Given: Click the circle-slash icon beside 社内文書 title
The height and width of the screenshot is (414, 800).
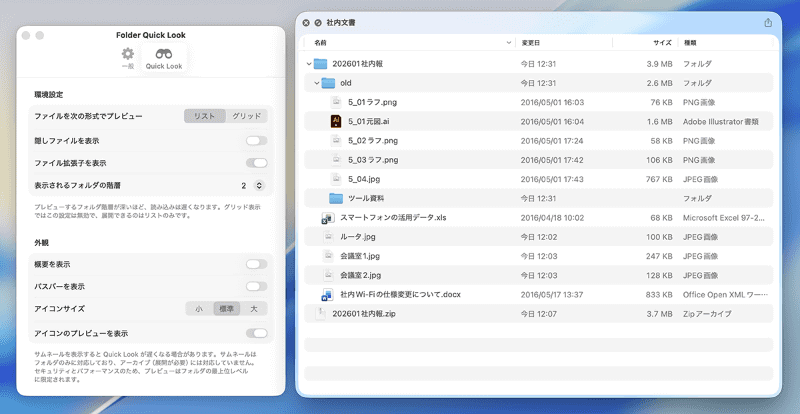Looking at the screenshot, I should [318, 23].
